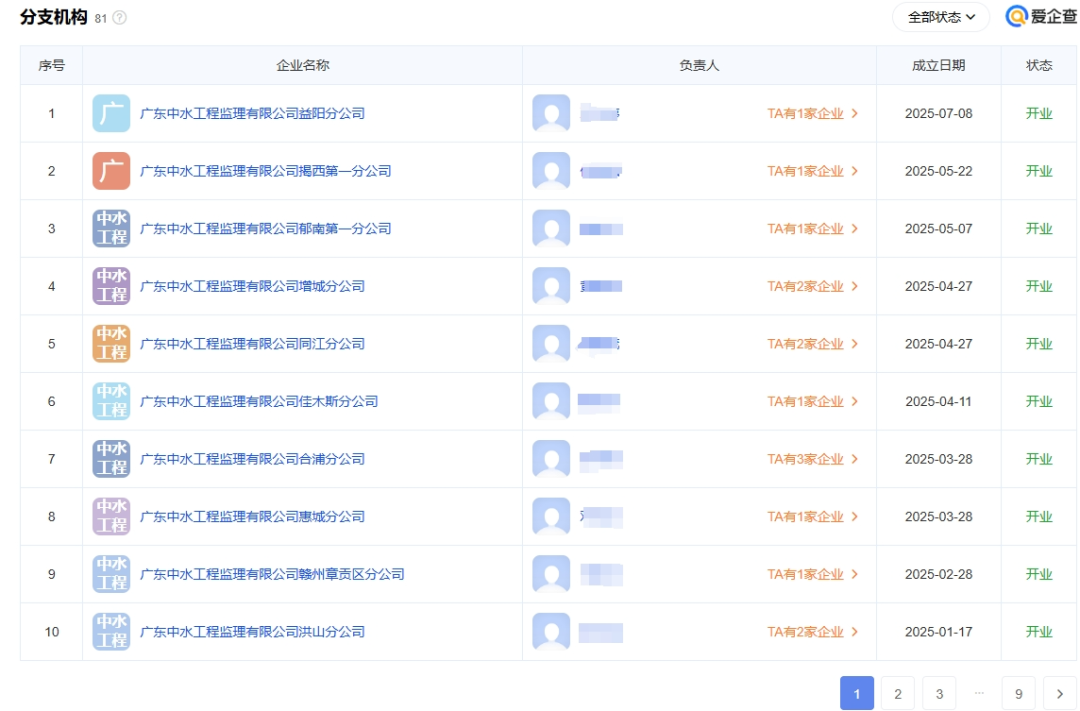1080x711 pixels.
Task: Click the avatar of 增城分公司 负责人
Action: pyautogui.click(x=550, y=286)
